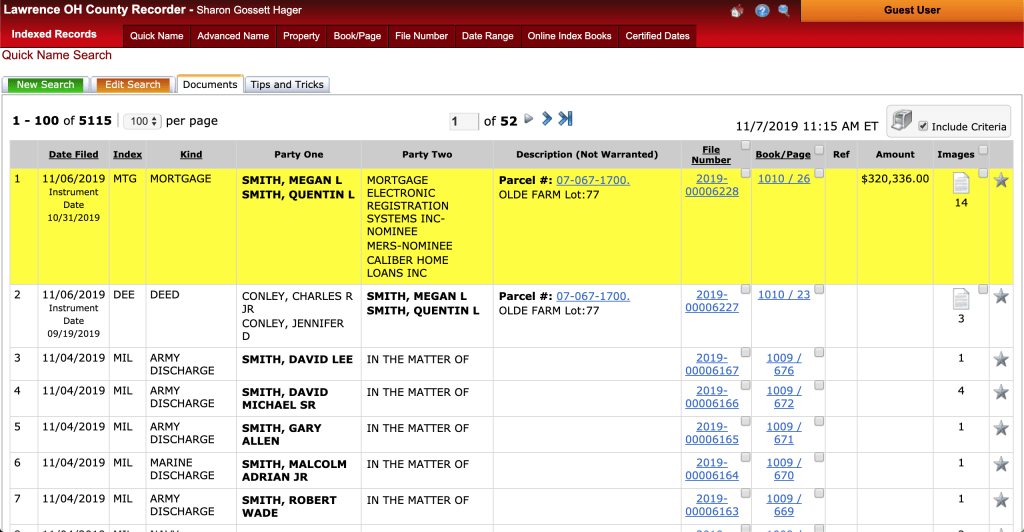Image resolution: width=1024 pixels, height=532 pixels.
Task: Open the Date Range search menu
Action: pos(488,36)
